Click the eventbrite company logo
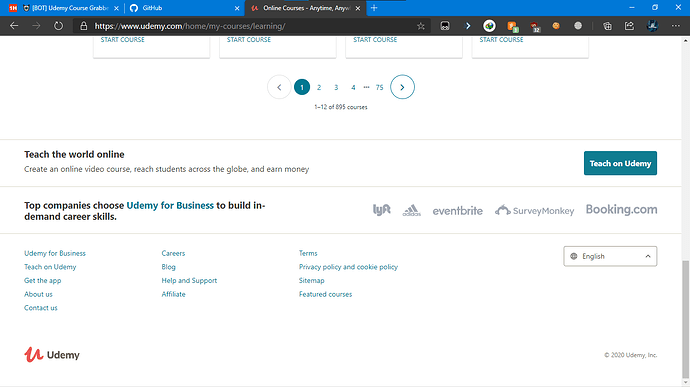The height and width of the screenshot is (387, 690). click(458, 211)
